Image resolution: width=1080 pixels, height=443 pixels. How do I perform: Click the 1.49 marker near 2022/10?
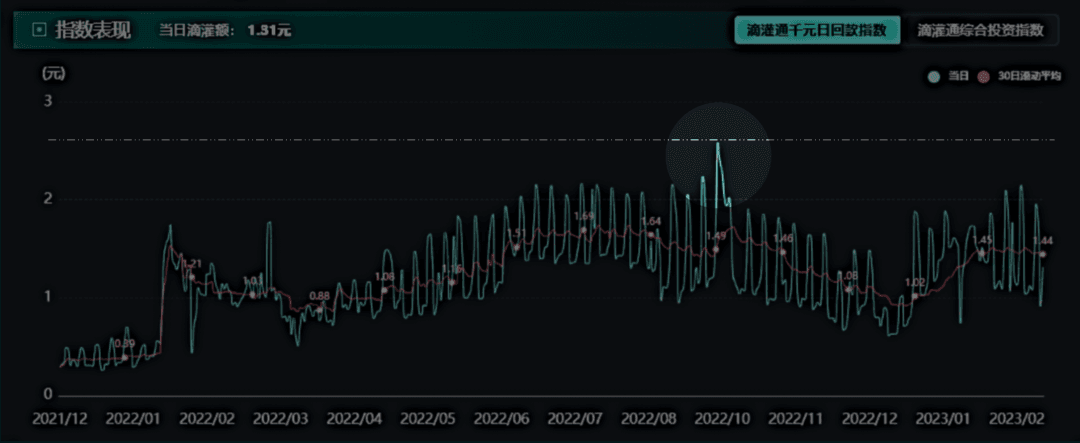(x=716, y=249)
